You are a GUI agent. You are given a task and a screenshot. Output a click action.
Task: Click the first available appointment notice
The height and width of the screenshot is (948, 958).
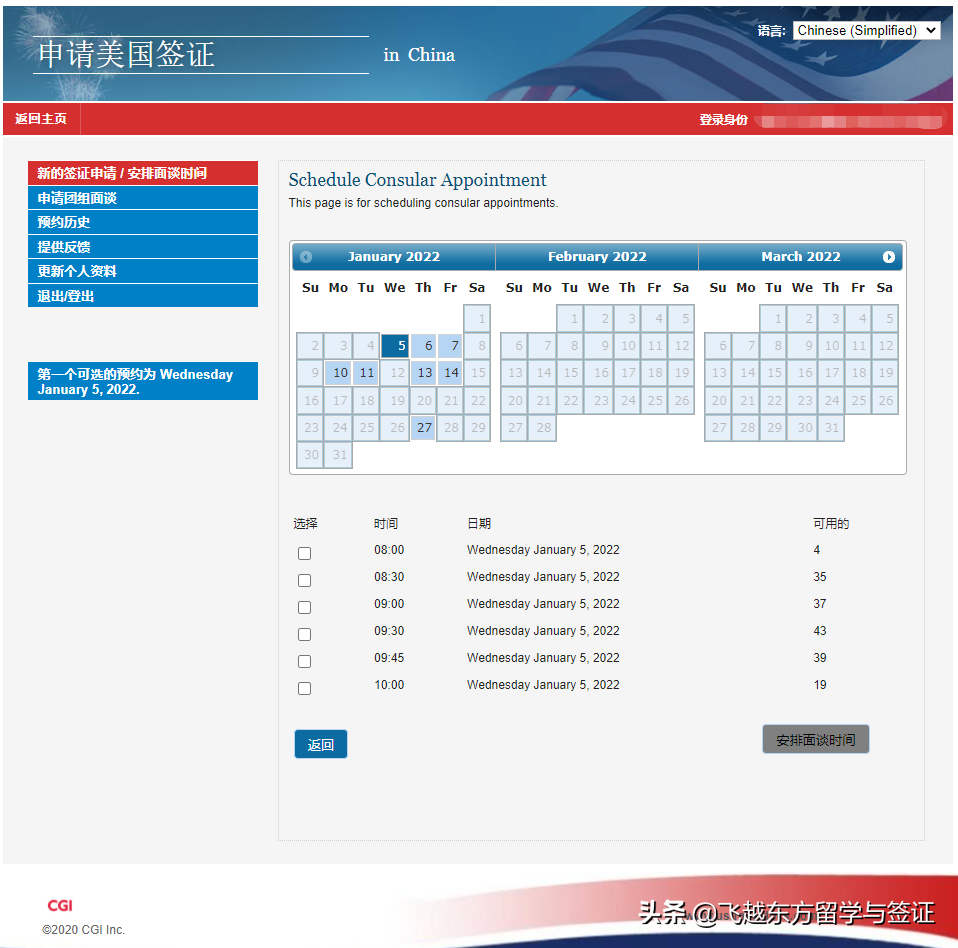(x=143, y=381)
